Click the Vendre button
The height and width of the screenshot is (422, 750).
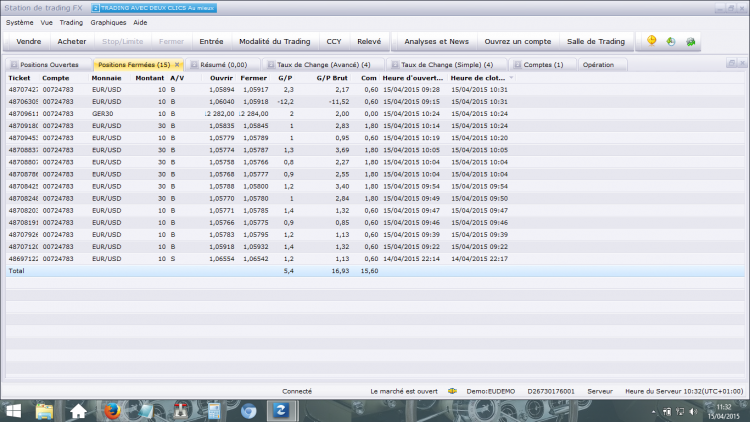pyautogui.click(x=29, y=42)
